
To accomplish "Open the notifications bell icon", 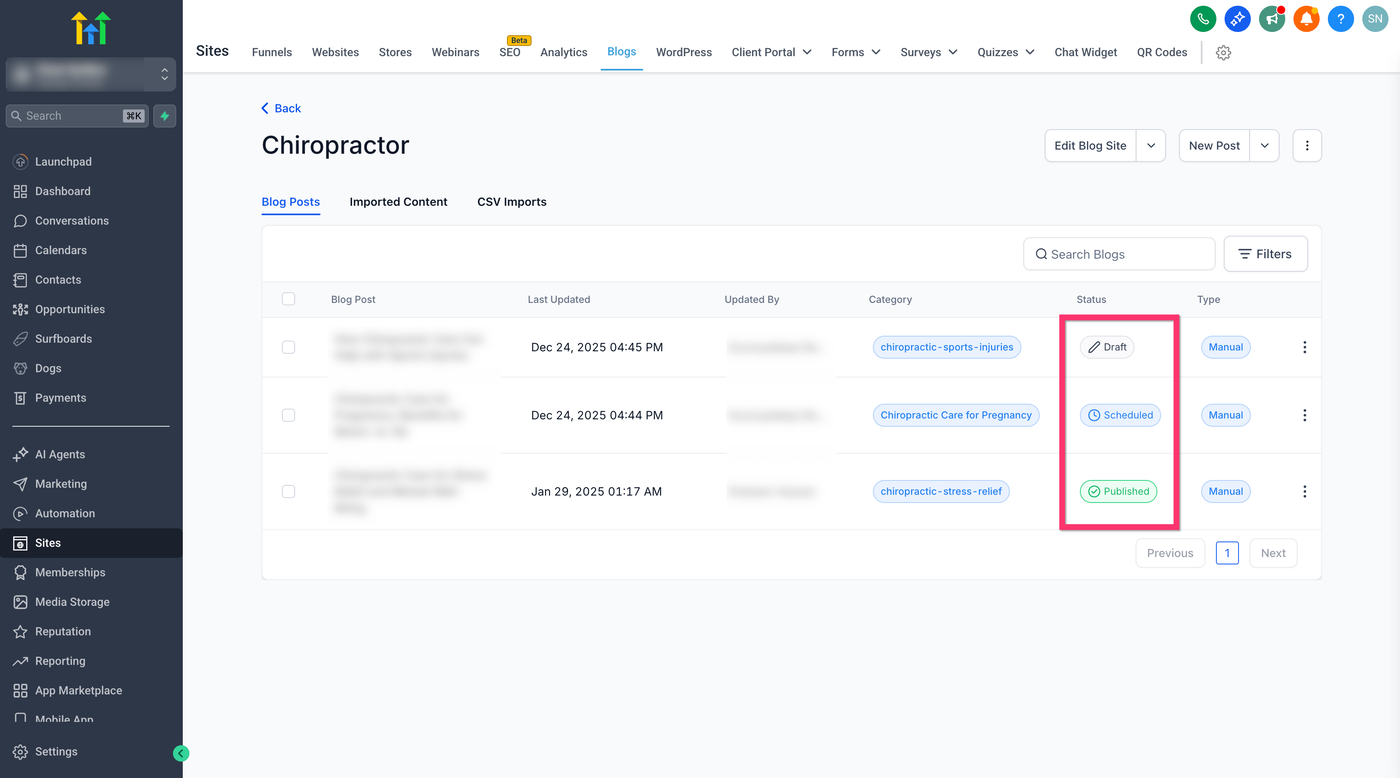I will point(1307,18).
